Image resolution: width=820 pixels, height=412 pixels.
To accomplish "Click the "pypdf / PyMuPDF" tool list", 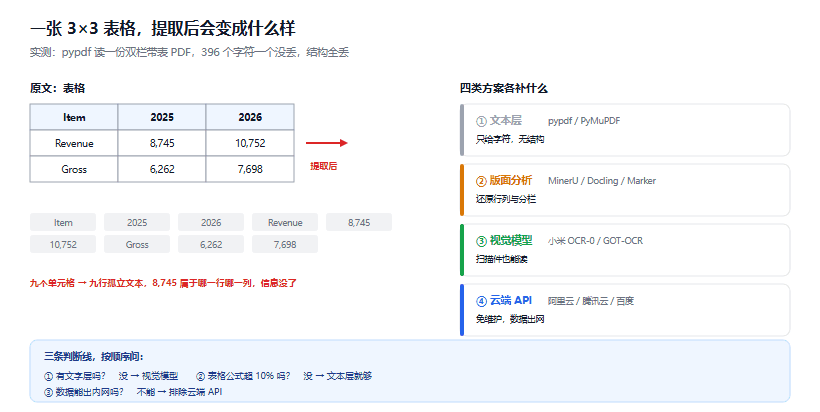I will (584, 121).
